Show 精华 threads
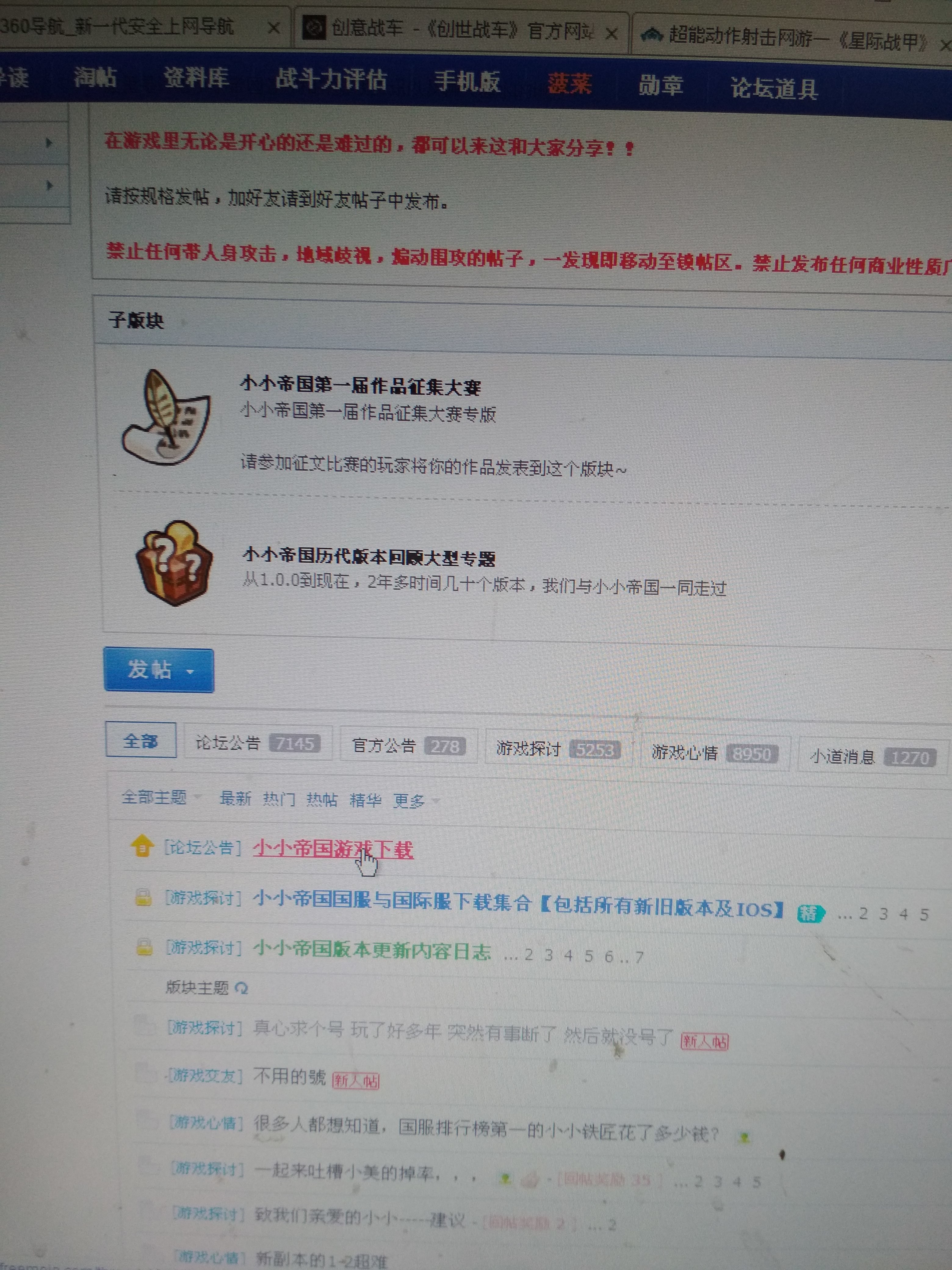This screenshot has height=1270, width=952. point(366,800)
